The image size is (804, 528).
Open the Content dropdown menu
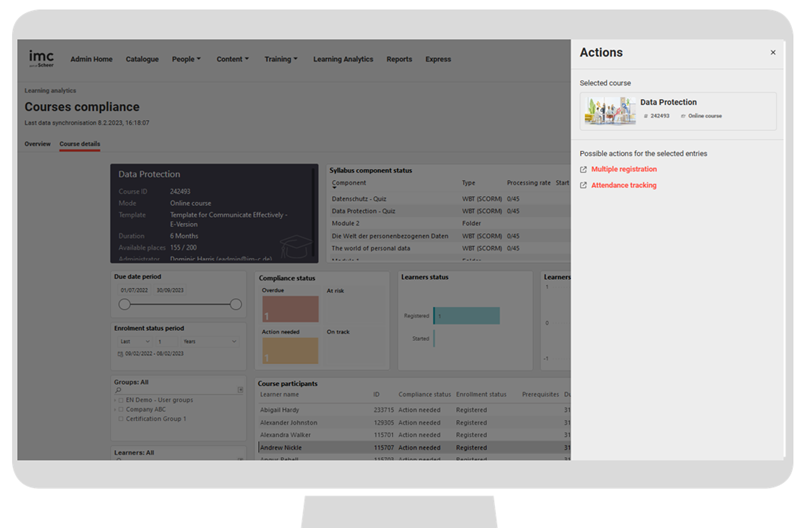coord(232,59)
